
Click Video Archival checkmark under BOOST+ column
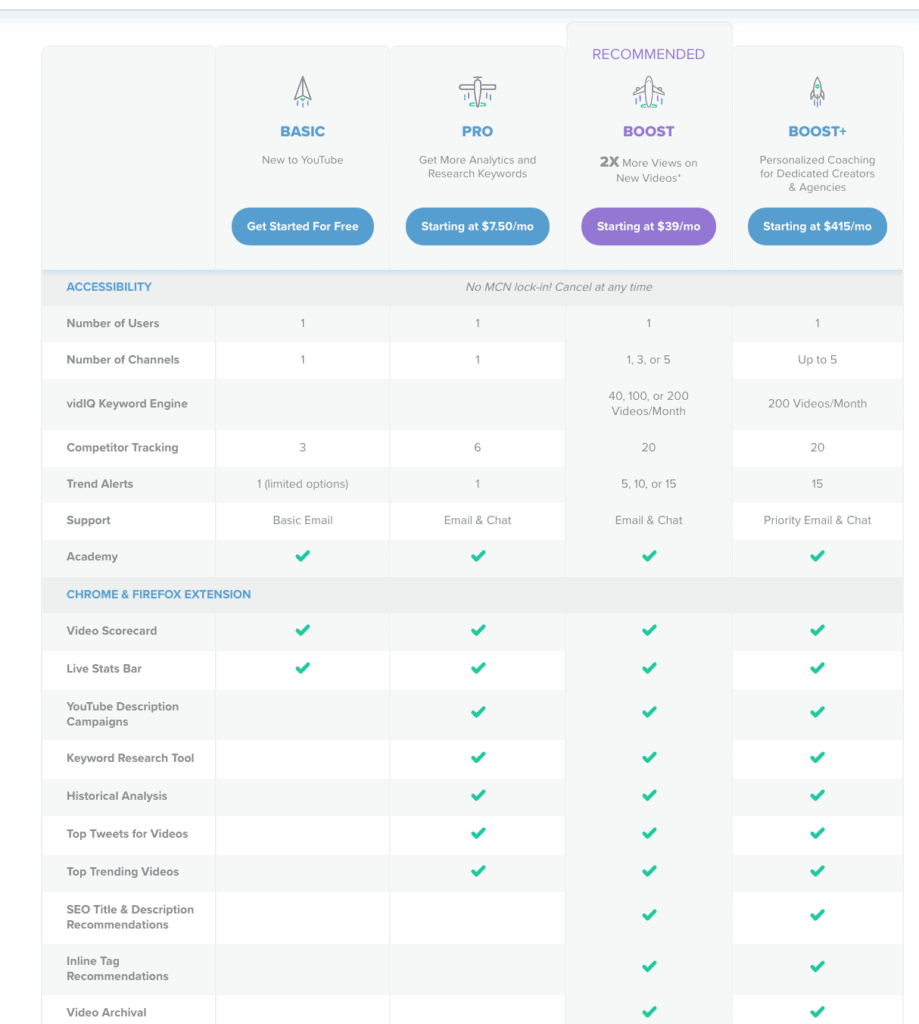pyautogui.click(x=817, y=1012)
